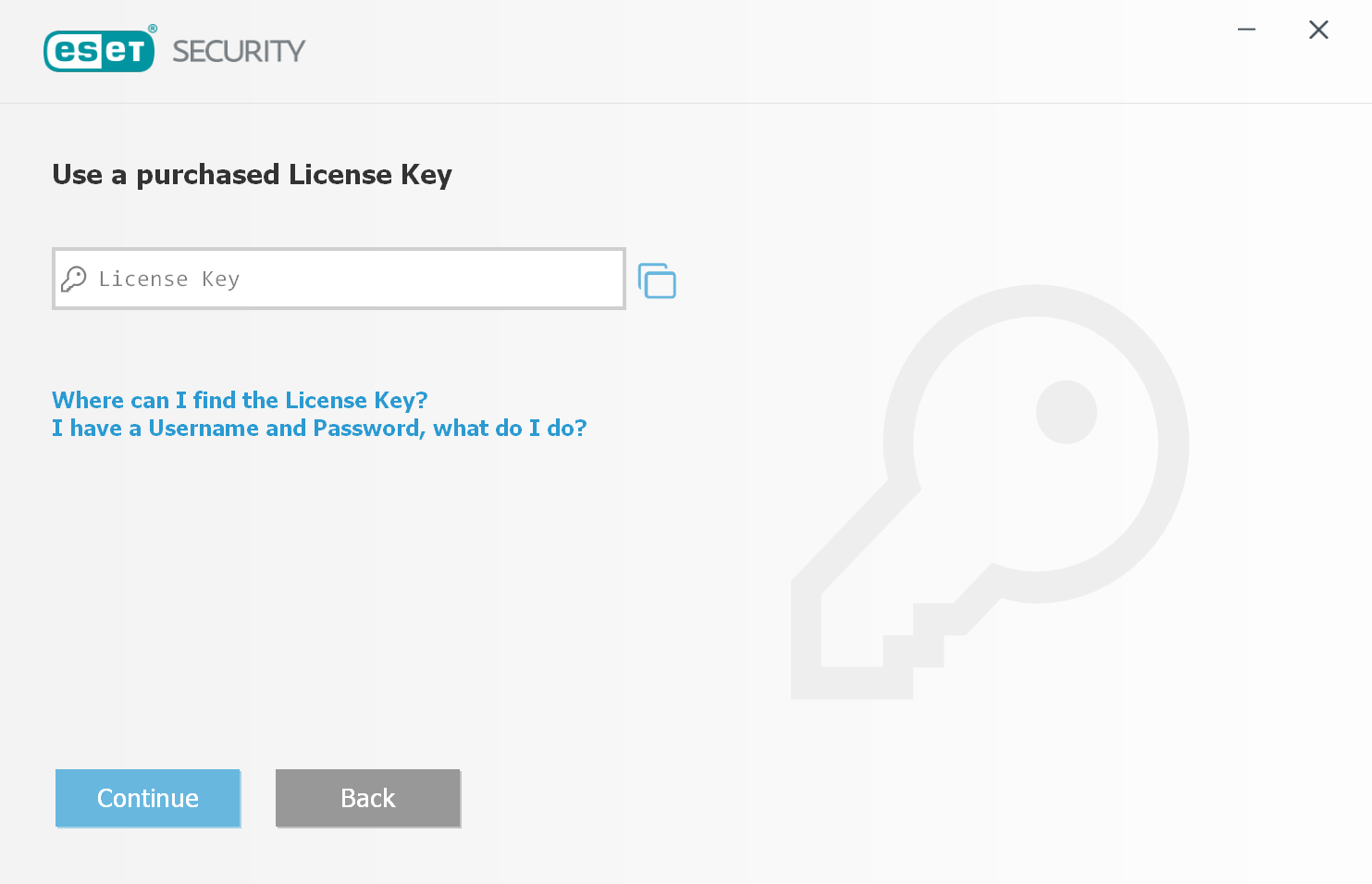This screenshot has height=884, width=1372.
Task: Open 'Where can I find the License Key?'
Action: [240, 400]
